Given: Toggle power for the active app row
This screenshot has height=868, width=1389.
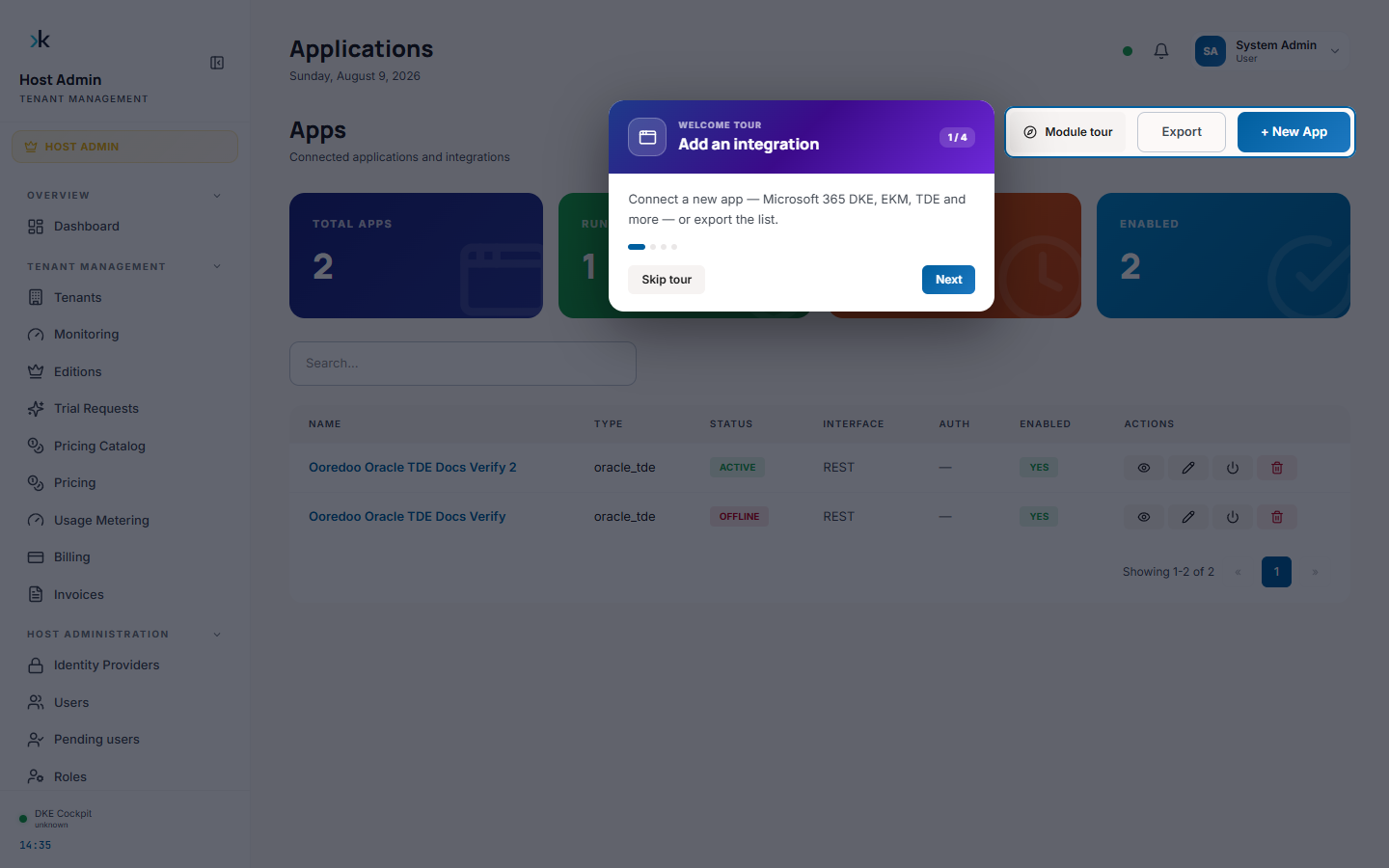Looking at the screenshot, I should 1233,468.
